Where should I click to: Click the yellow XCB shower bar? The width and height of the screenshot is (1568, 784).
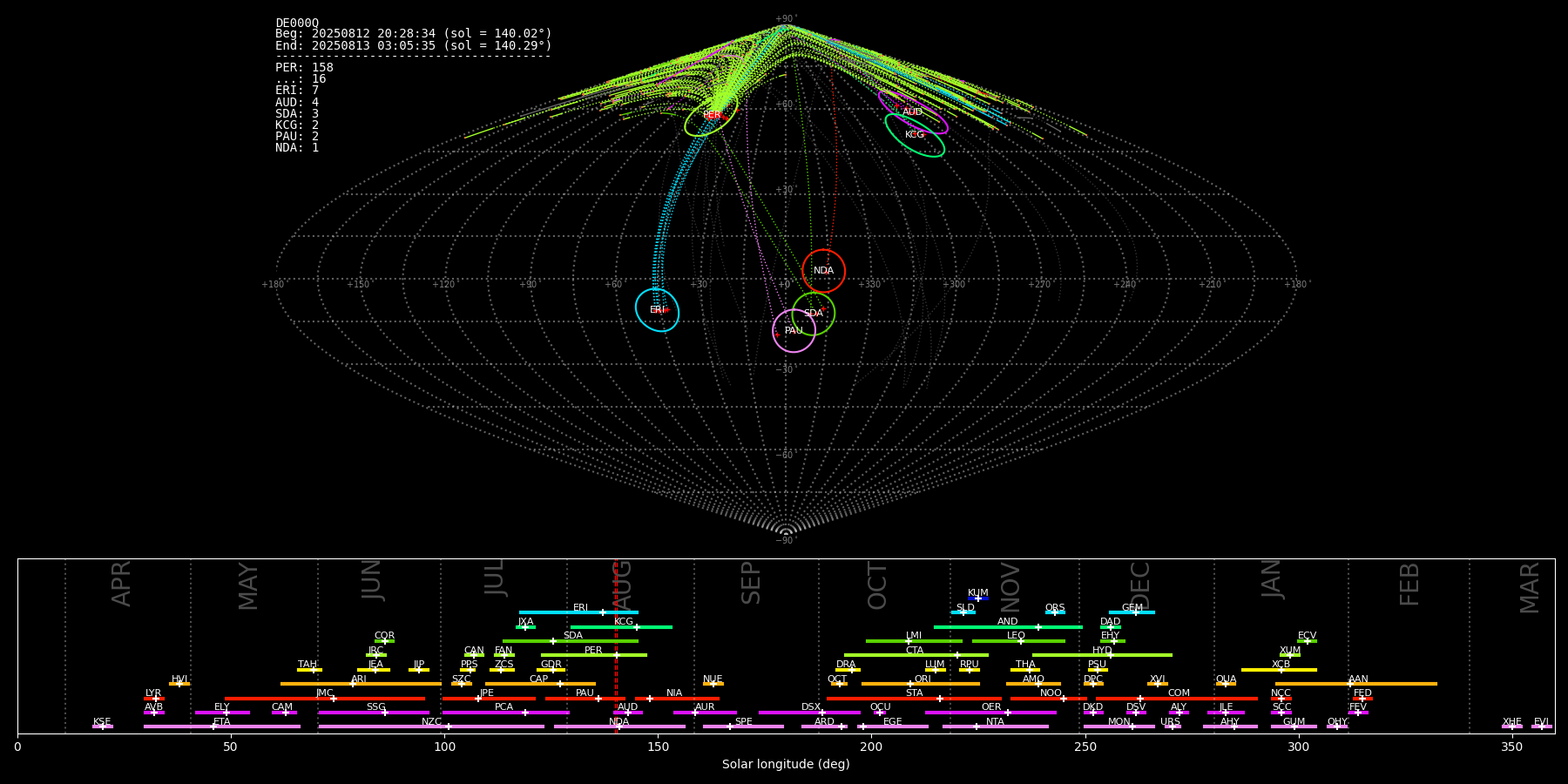pyautogui.click(x=1279, y=670)
